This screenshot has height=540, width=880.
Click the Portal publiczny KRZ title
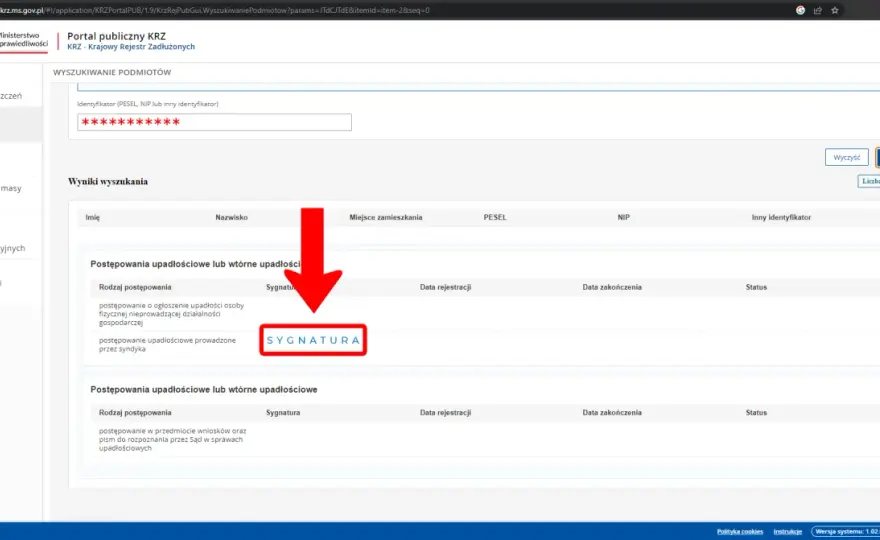tap(117, 36)
